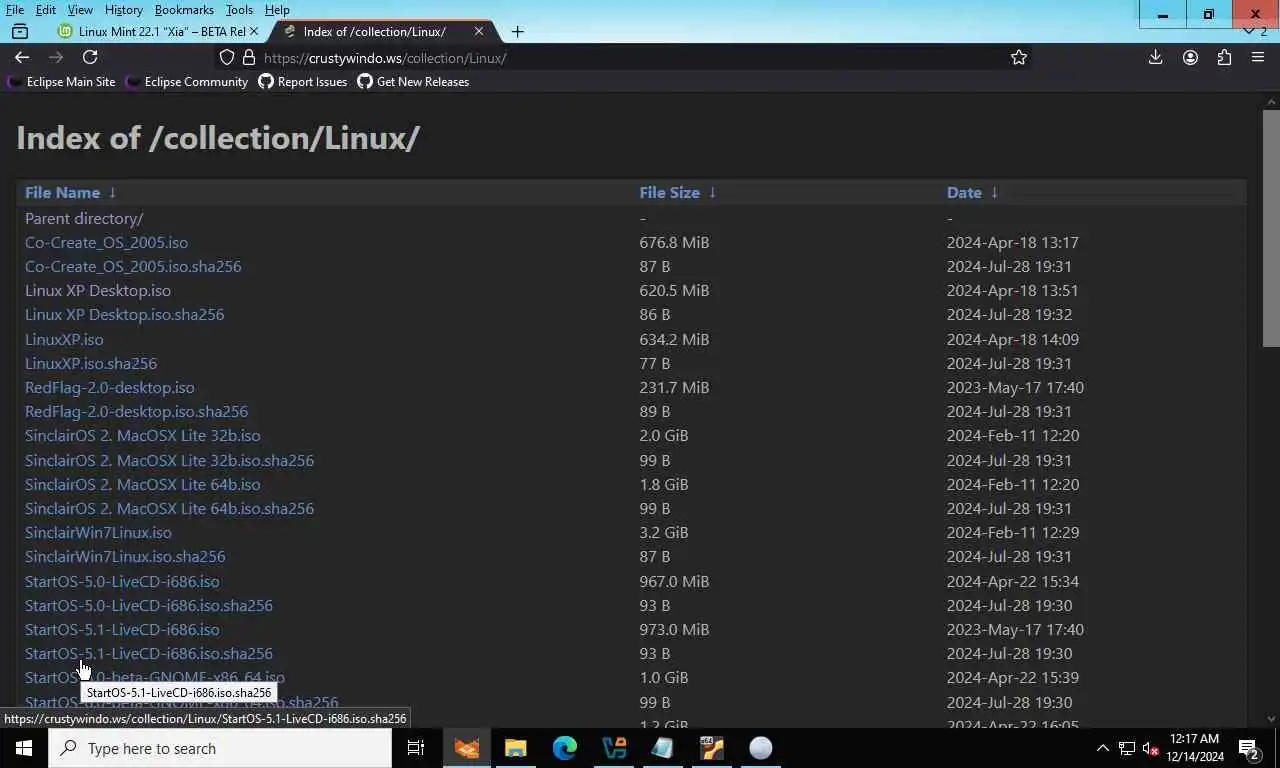Viewport: 1280px width, 768px height.
Task: Sort listing by File Name header
Action: click(62, 192)
